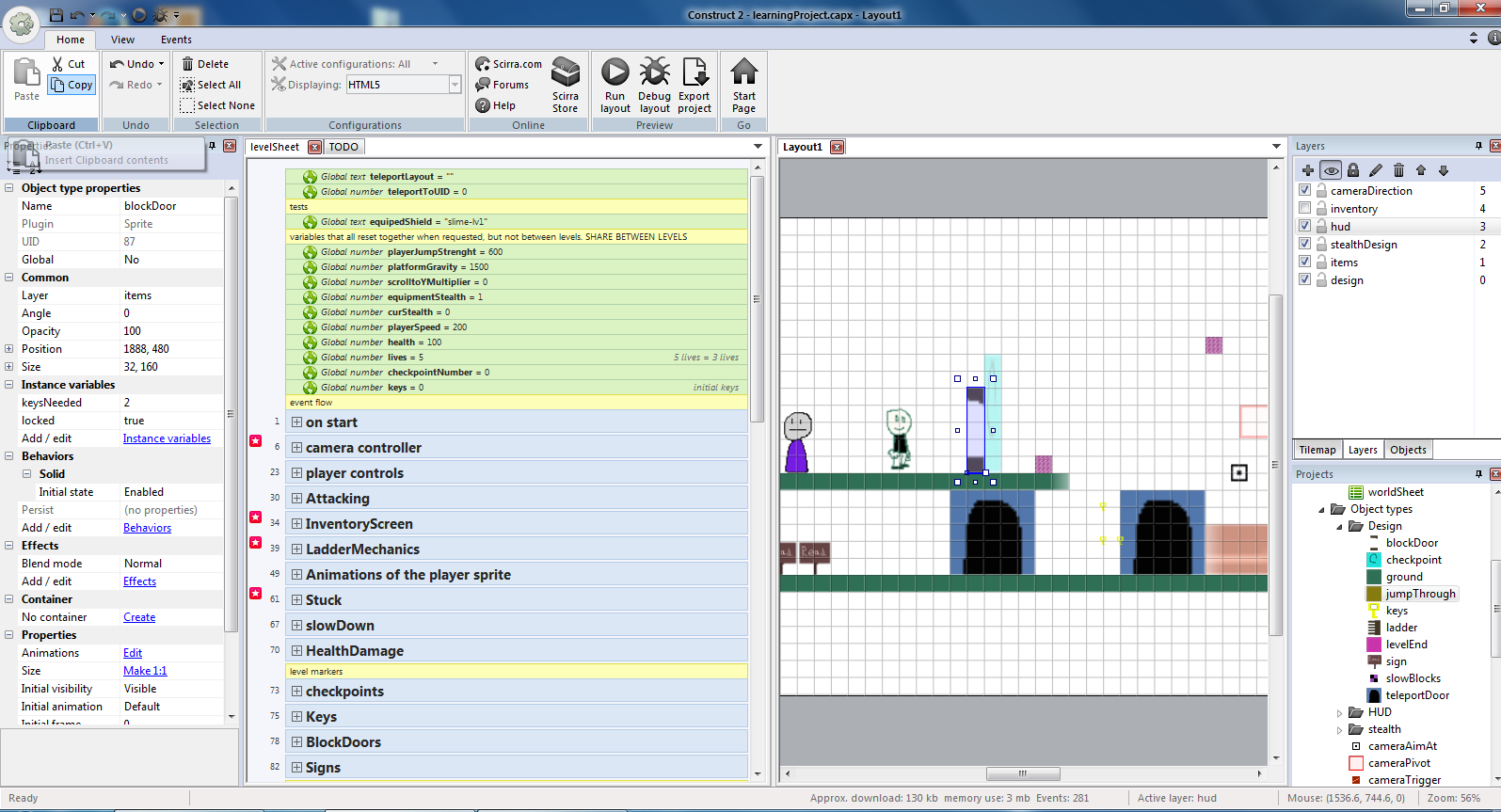The image size is (1501, 812).
Task: Open the Scirra Store
Action: (x=566, y=85)
